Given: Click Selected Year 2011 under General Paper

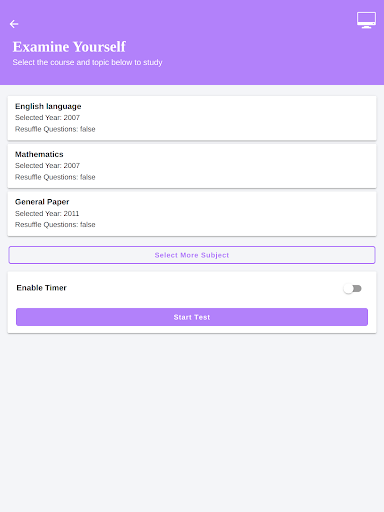Looking at the screenshot, I should point(47,213).
